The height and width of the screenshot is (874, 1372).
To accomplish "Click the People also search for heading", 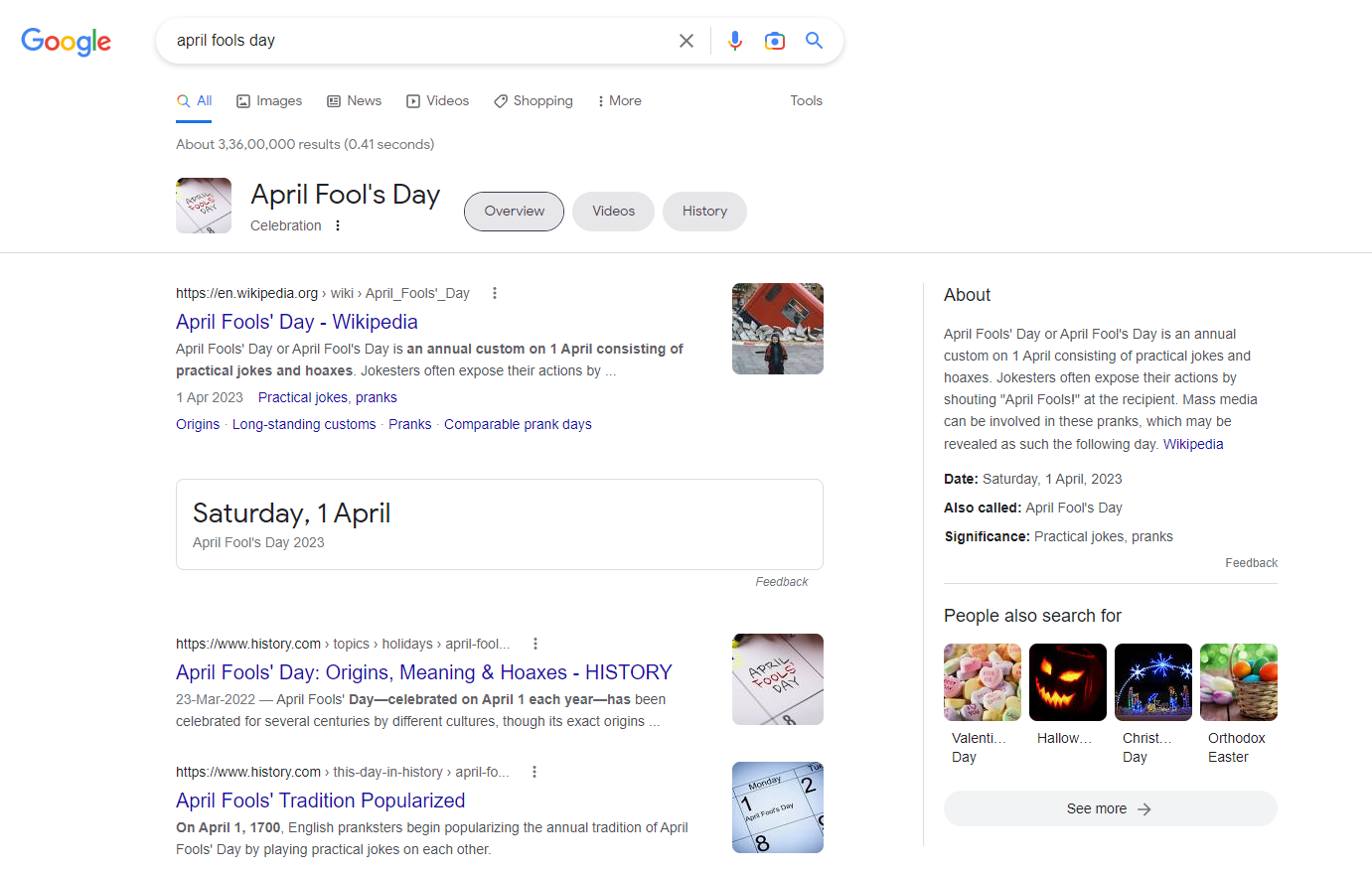I will pos(1032,616).
